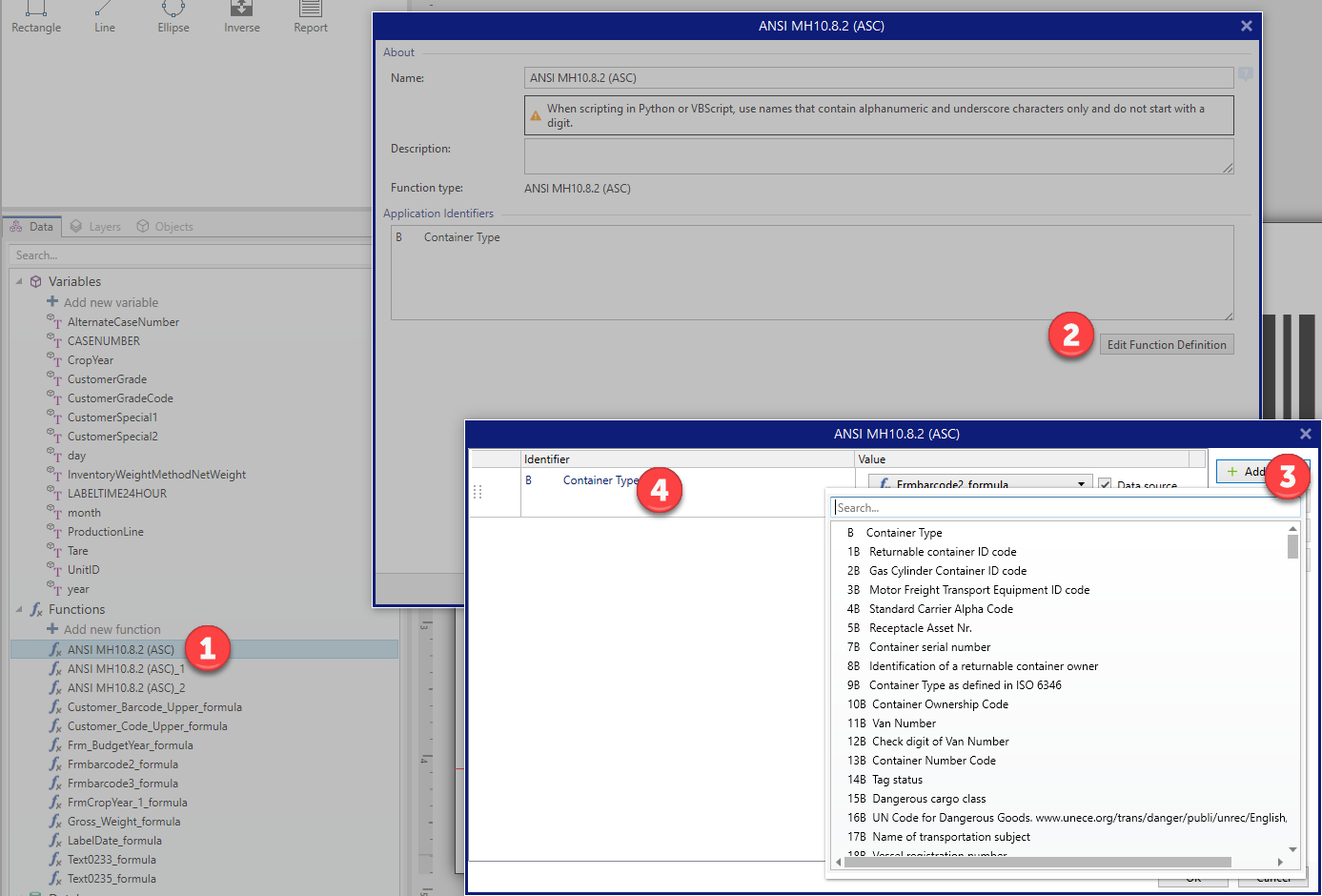The image size is (1322, 896).
Task: Select the CASENUMBER variable
Action: click(x=103, y=341)
